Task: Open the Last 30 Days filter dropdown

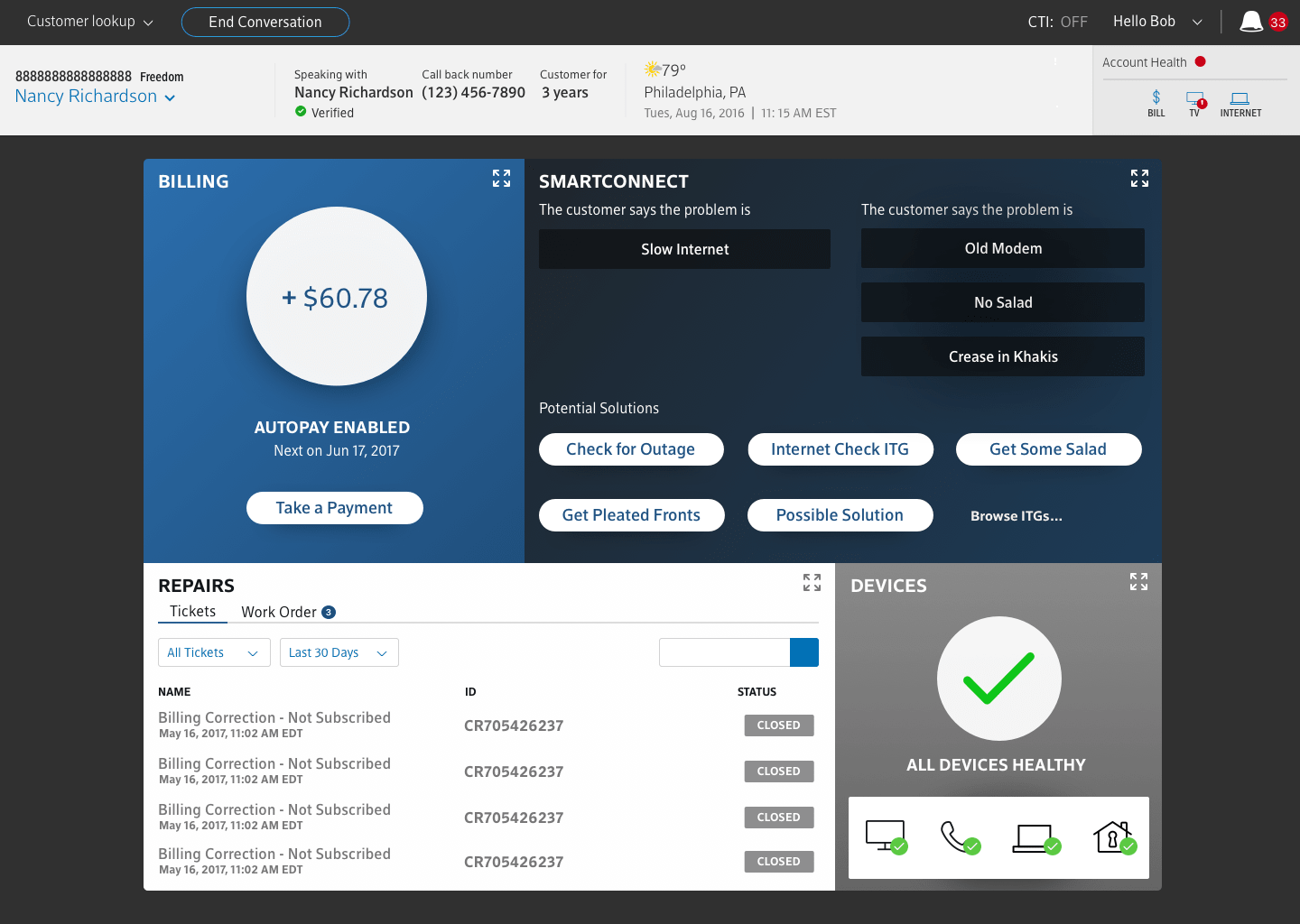Action: 339,652
